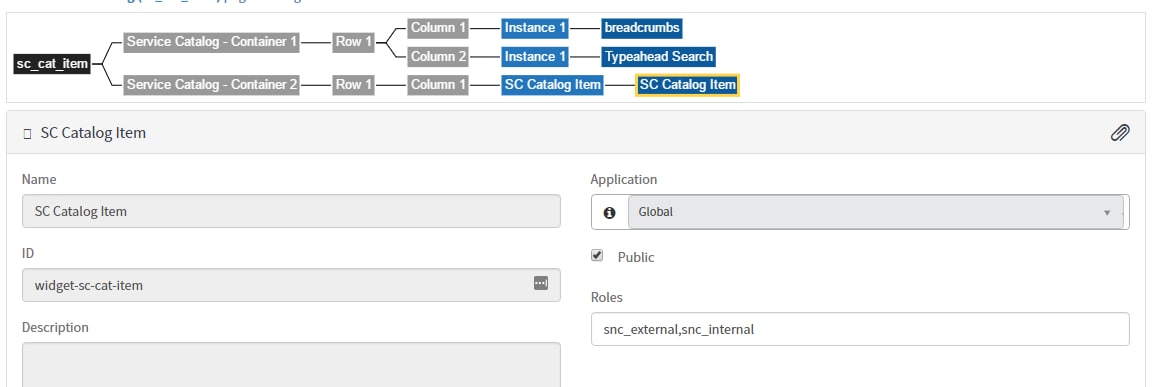Select Service Catalog - Container 1 node

(x=211, y=42)
